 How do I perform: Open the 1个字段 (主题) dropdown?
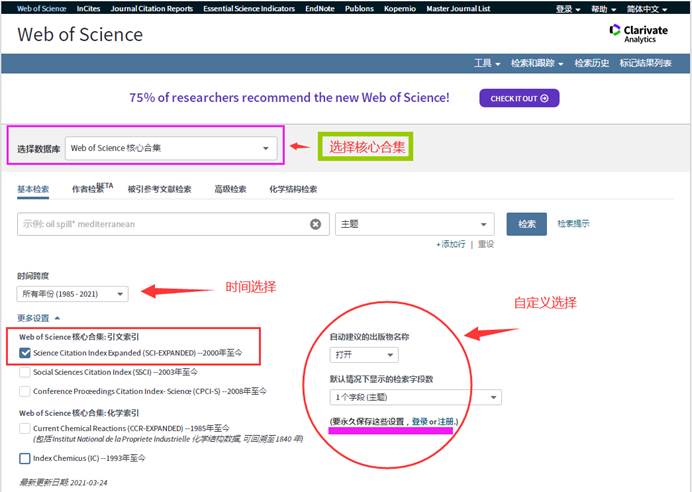pyautogui.click(x=415, y=397)
